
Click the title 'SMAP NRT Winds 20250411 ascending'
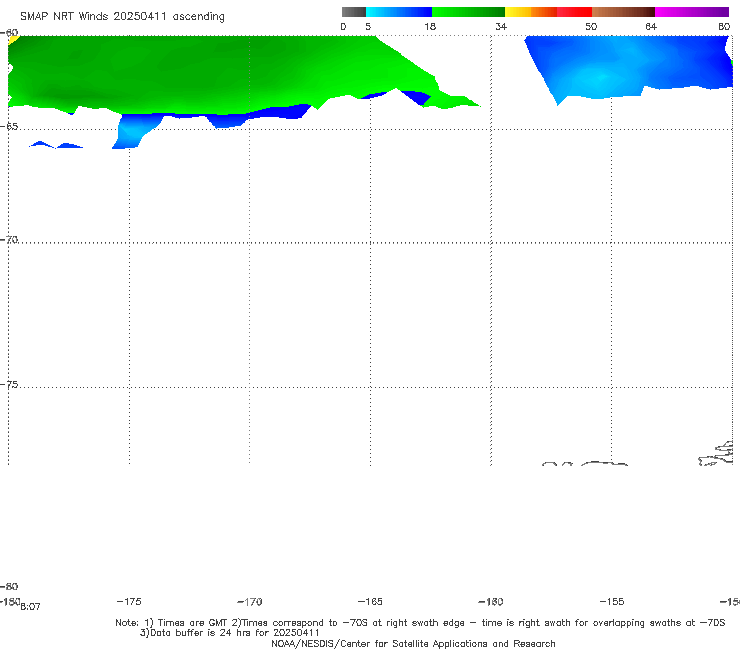point(122,17)
